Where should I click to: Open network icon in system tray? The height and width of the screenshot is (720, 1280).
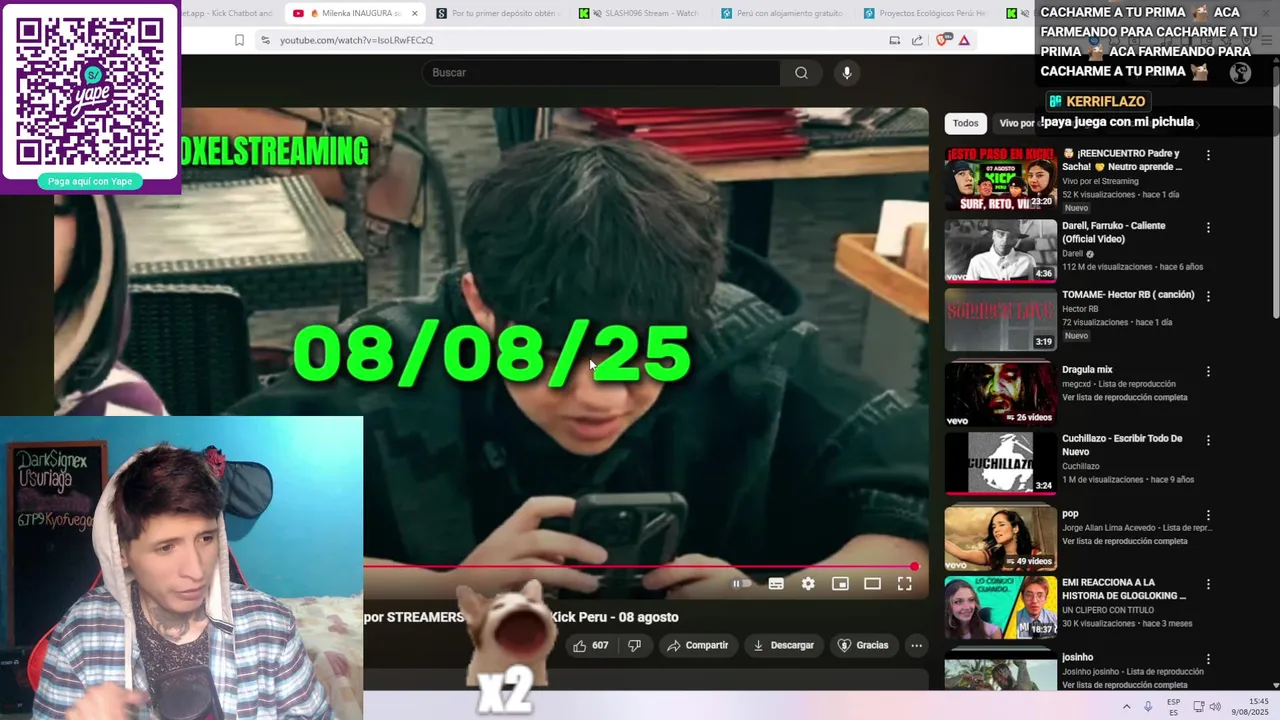[1197, 706]
